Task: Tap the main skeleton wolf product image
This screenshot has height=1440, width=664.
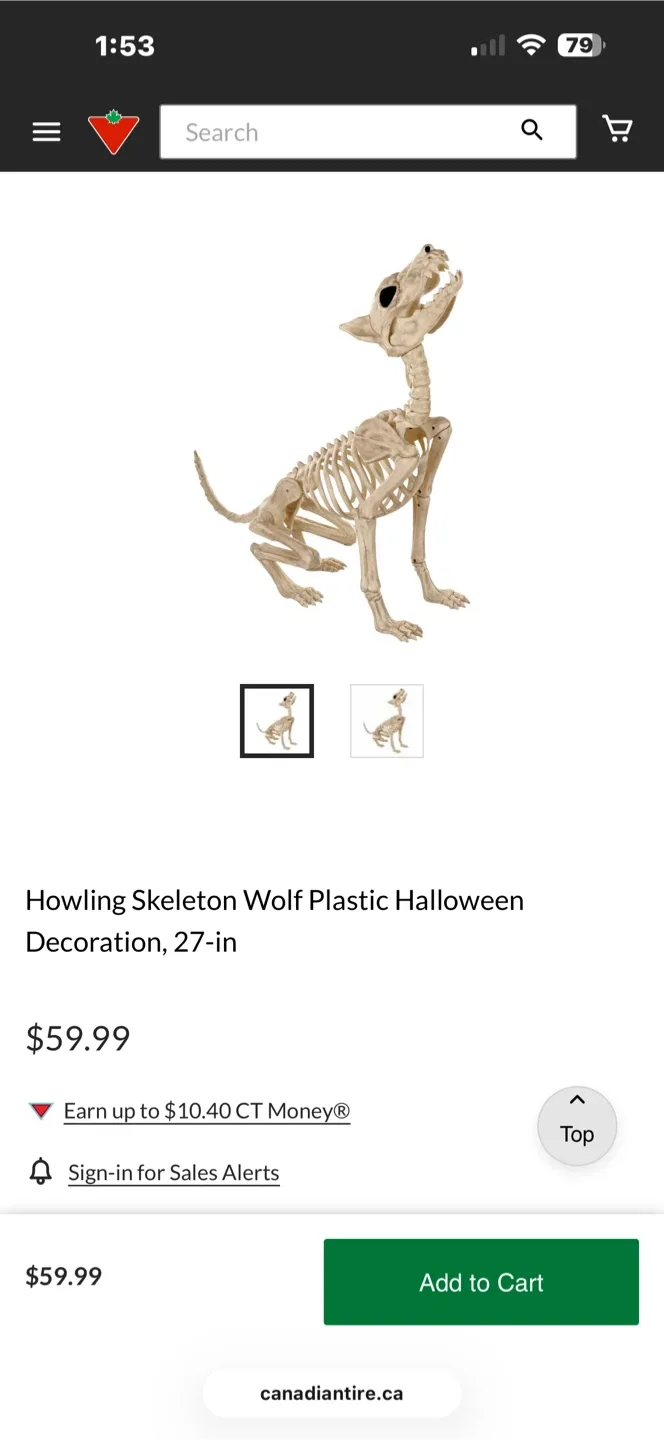Action: click(x=332, y=440)
